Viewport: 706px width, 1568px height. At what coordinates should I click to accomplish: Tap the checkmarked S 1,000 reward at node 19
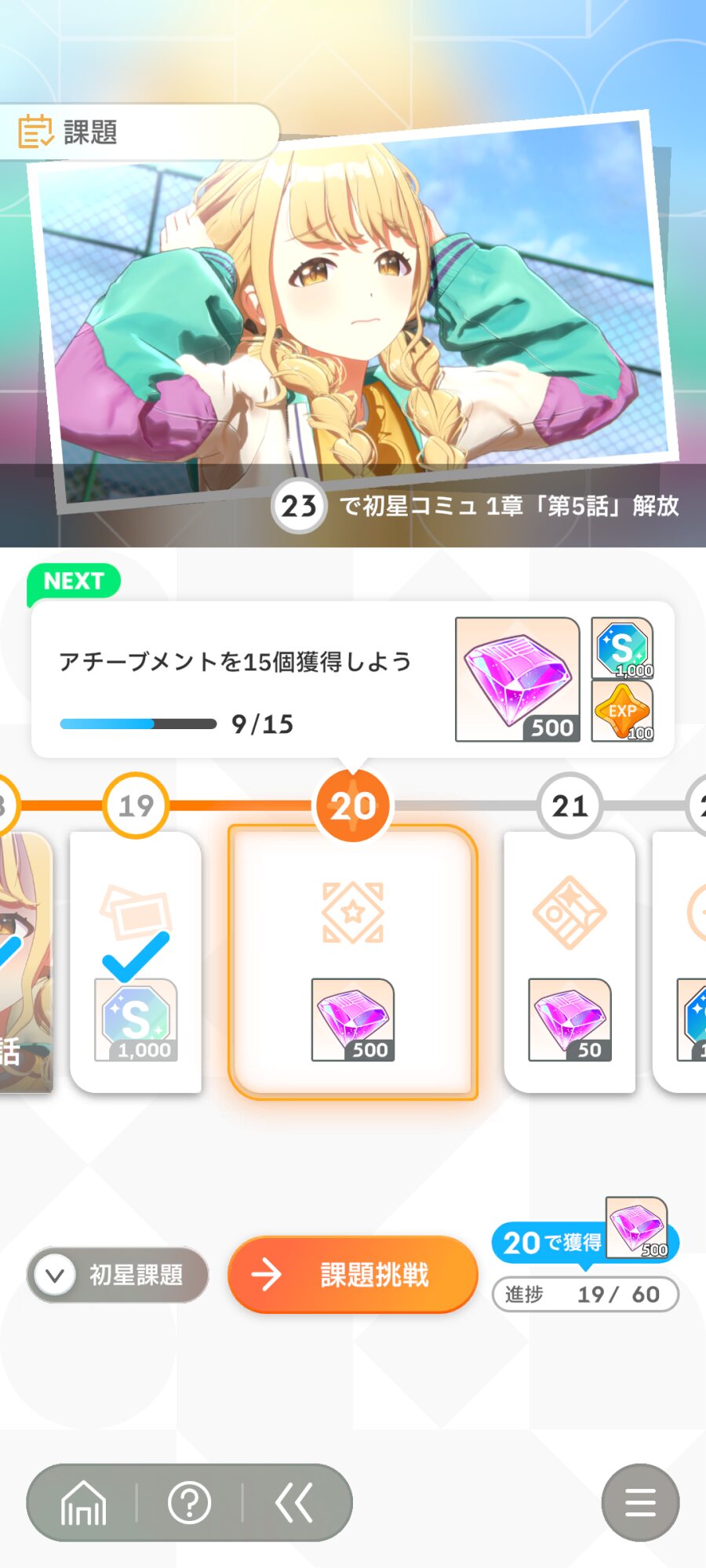point(136,1019)
